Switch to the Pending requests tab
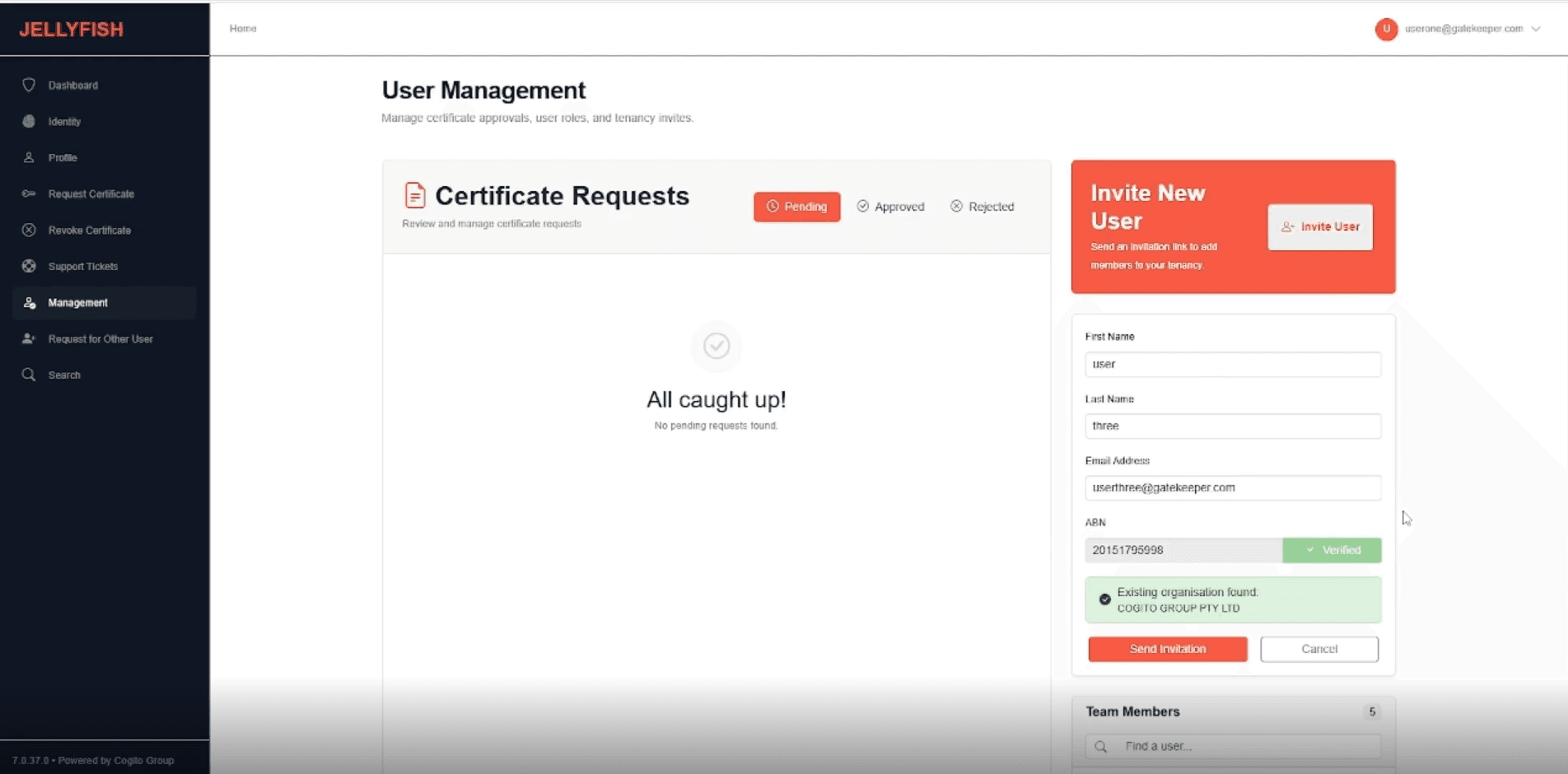Viewport: 1568px width, 774px height. pyautogui.click(x=796, y=207)
